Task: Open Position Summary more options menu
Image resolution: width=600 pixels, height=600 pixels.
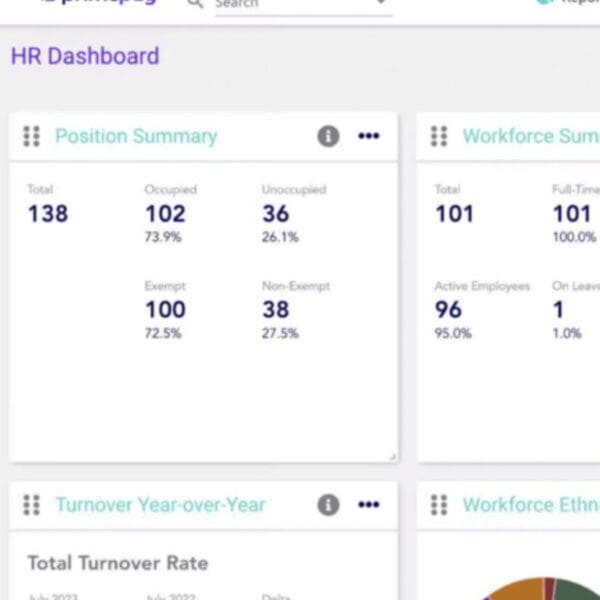Action: 369,136
